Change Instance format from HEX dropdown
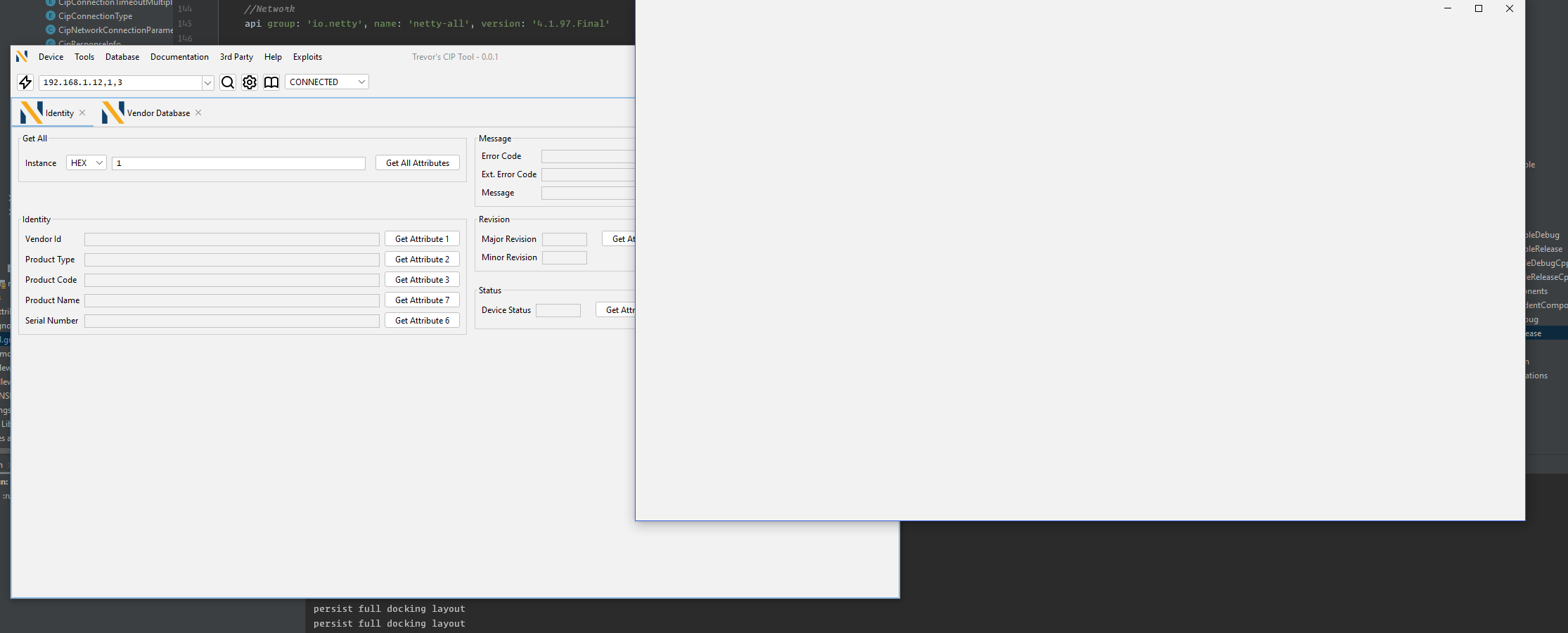Image resolution: width=1568 pixels, height=633 pixels. click(x=85, y=162)
